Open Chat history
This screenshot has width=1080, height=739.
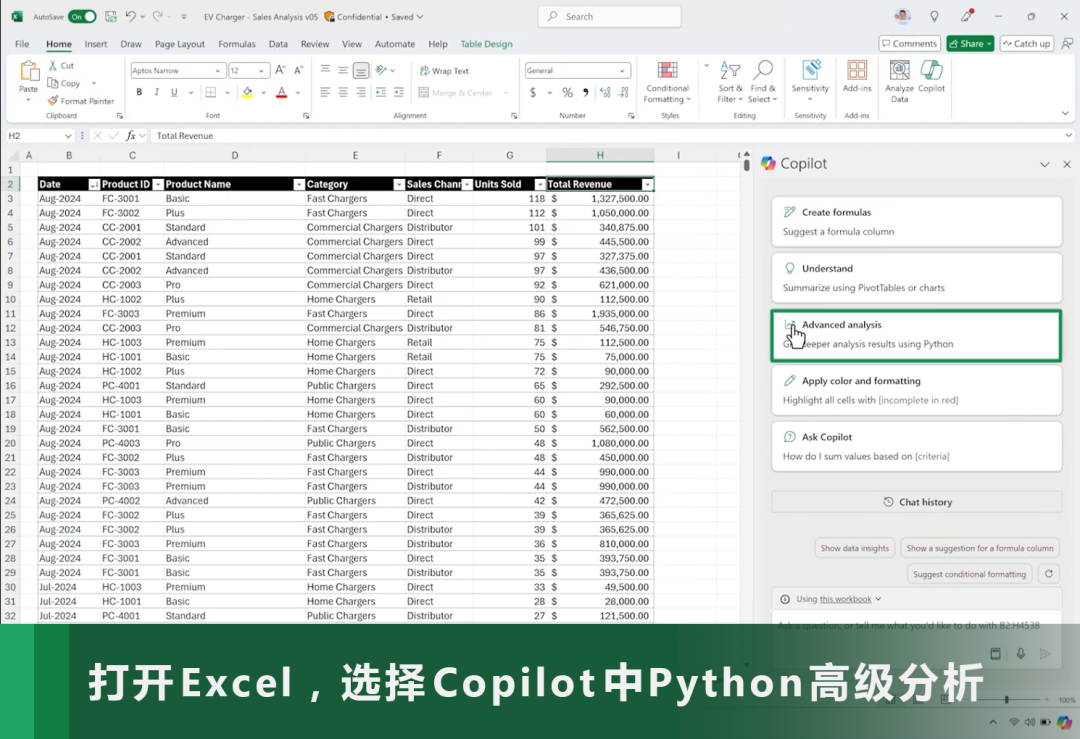click(916, 502)
